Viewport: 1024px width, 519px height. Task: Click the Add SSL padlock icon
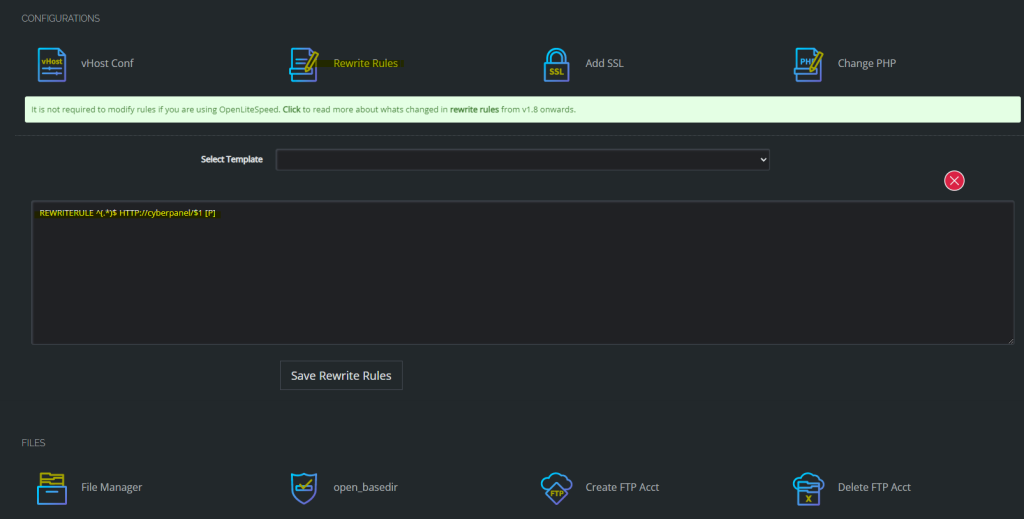pos(556,63)
